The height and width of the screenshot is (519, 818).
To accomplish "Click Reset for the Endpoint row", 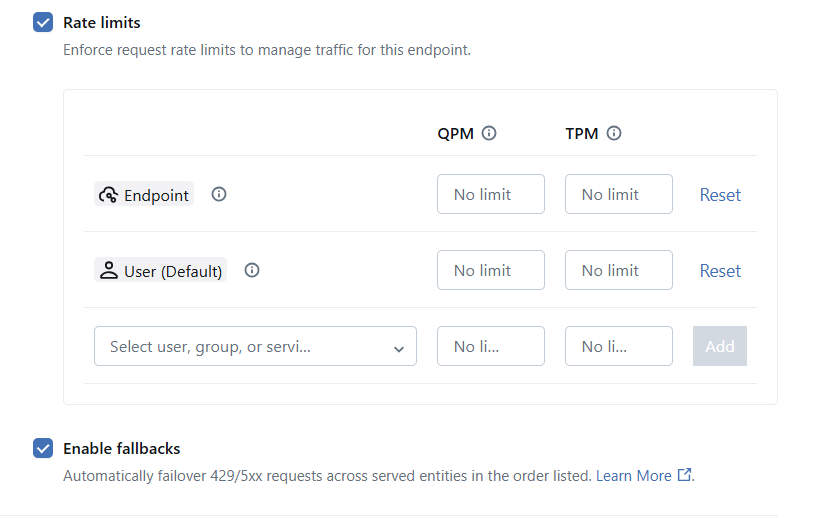I will [x=720, y=195].
